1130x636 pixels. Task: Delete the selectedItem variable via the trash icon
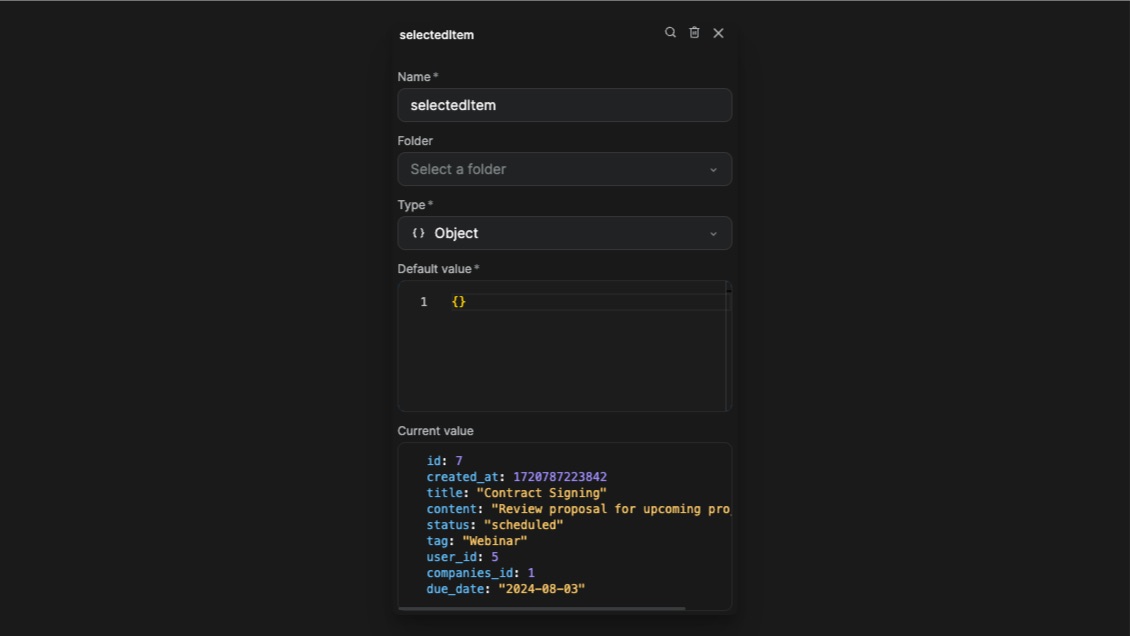(x=694, y=32)
